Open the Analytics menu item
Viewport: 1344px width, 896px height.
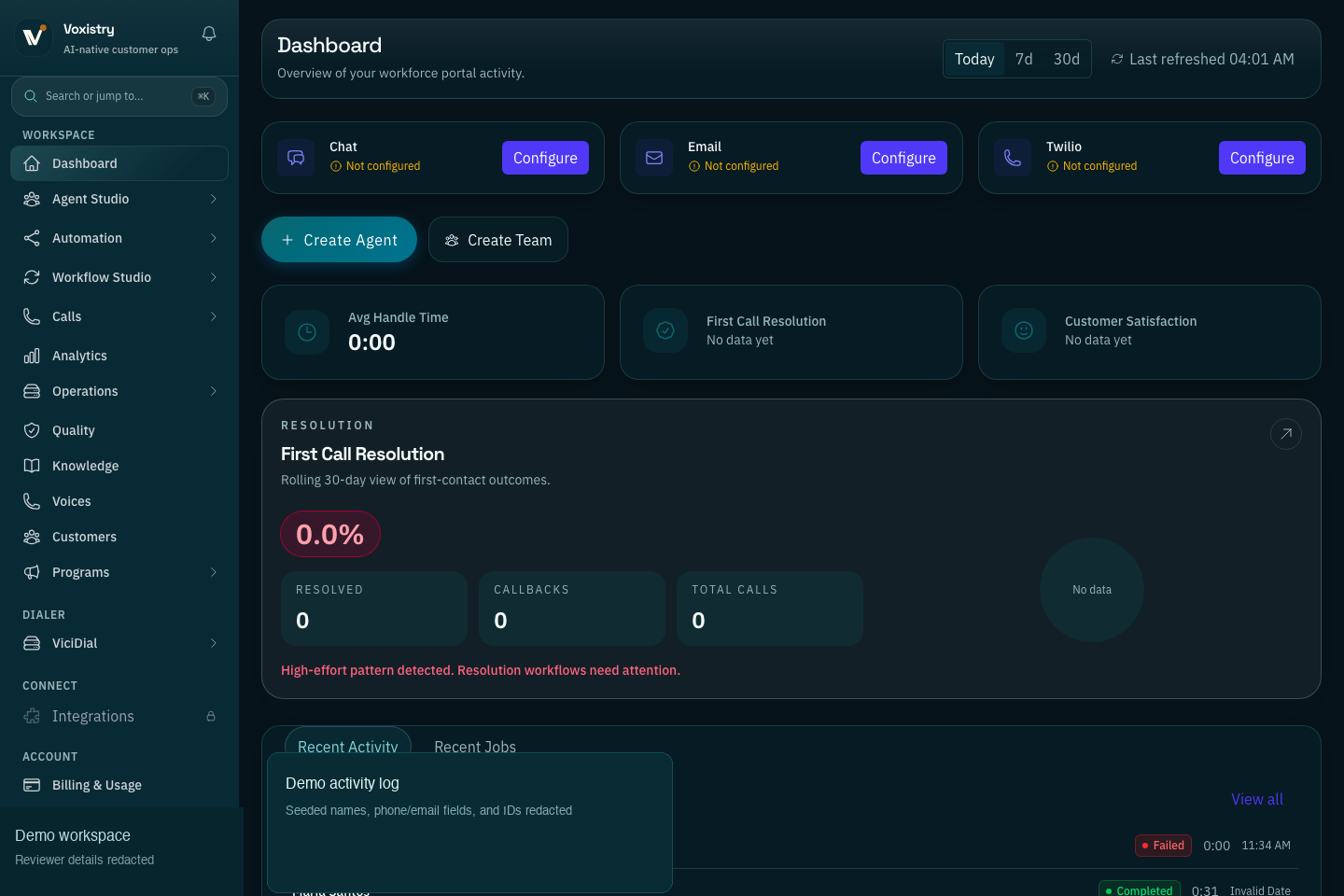point(119,356)
